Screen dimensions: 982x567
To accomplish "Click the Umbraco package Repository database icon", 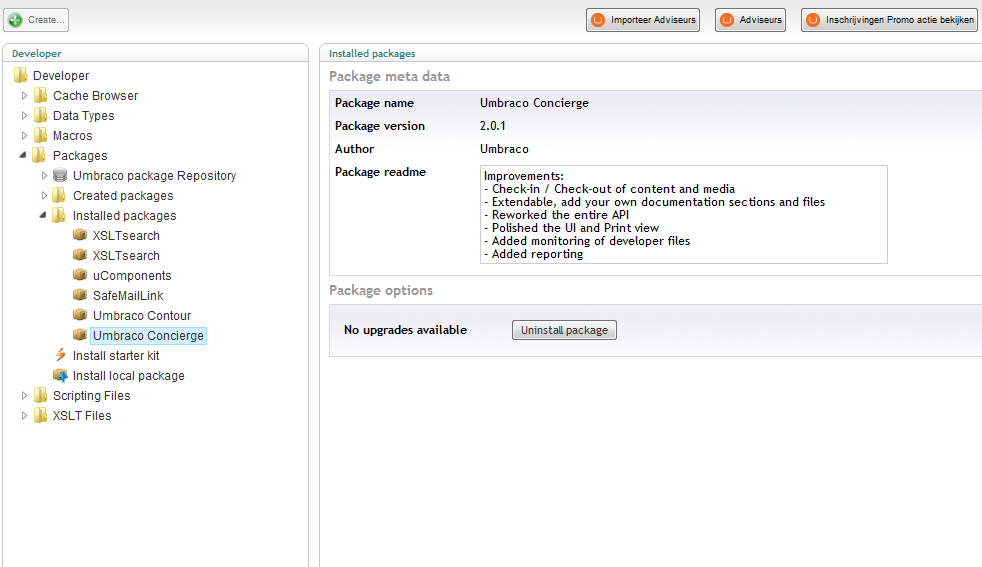I will (60, 175).
